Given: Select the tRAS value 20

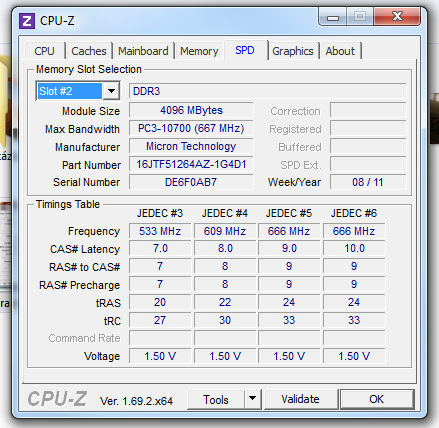Looking at the screenshot, I should [160, 302].
